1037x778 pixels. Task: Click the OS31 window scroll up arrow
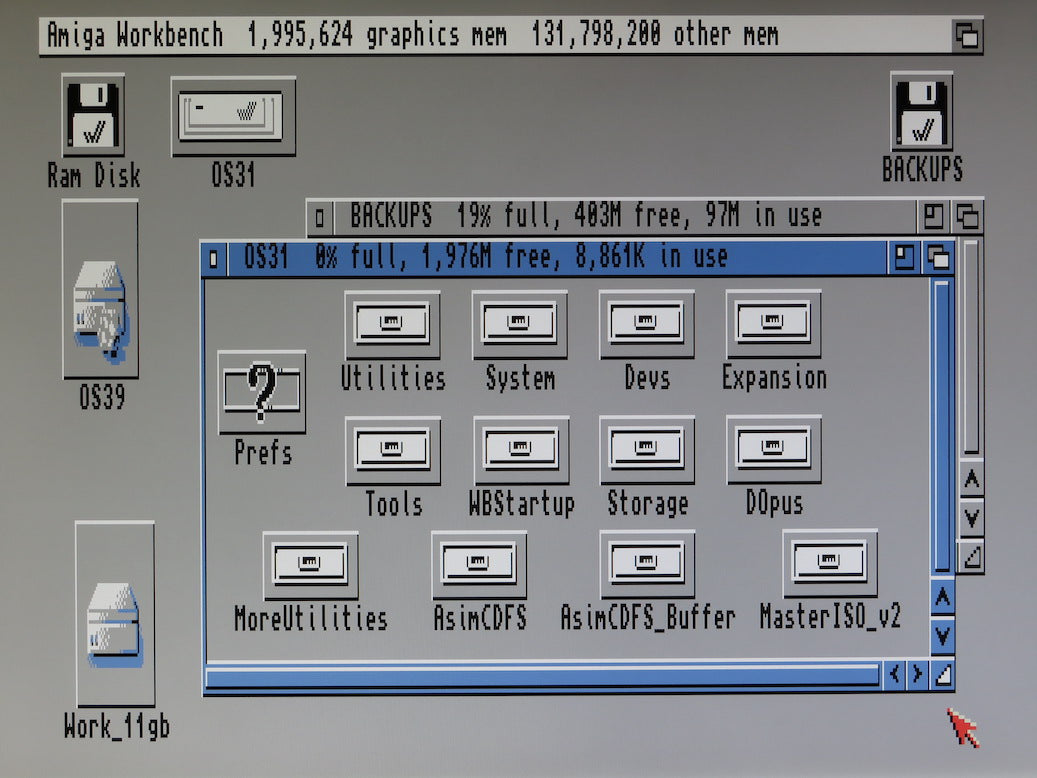[x=942, y=599]
